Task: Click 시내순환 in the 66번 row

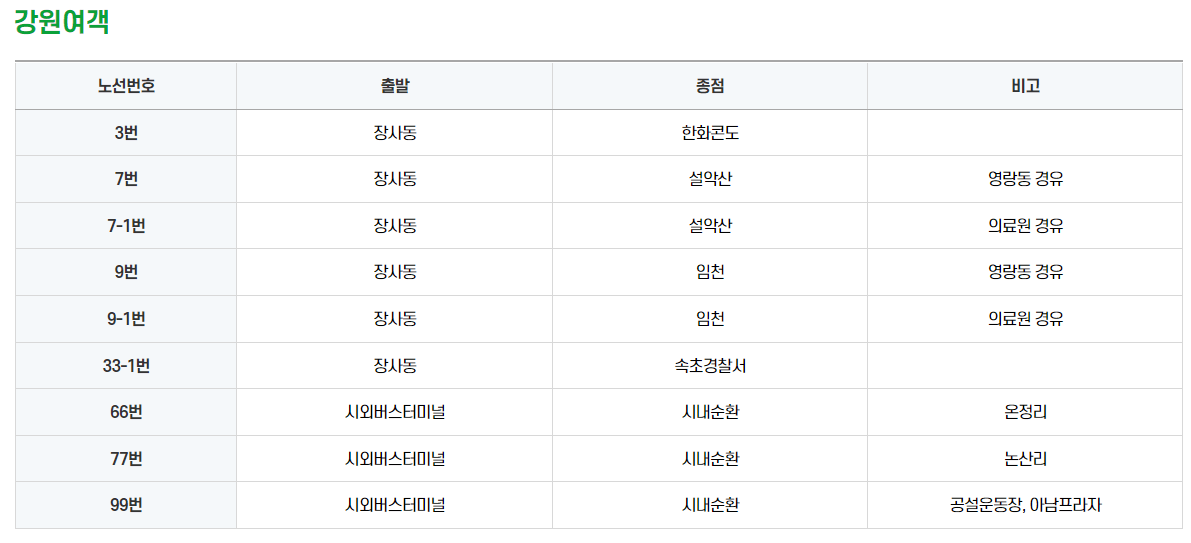Action: pyautogui.click(x=710, y=412)
